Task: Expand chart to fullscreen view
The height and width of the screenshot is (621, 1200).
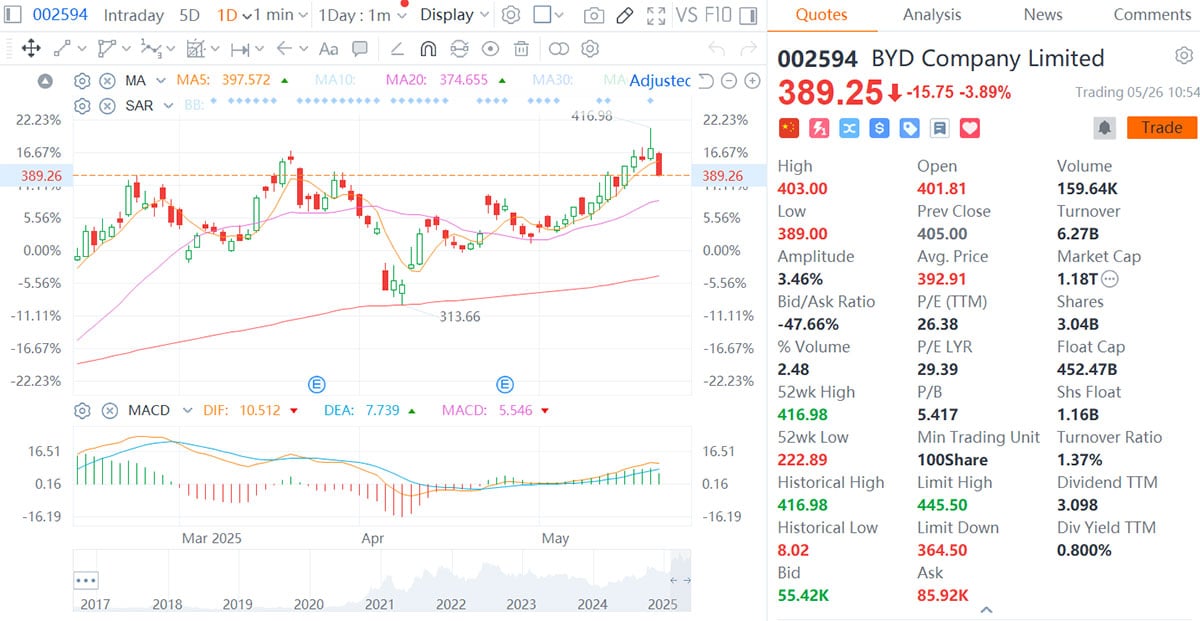Action: (x=657, y=15)
